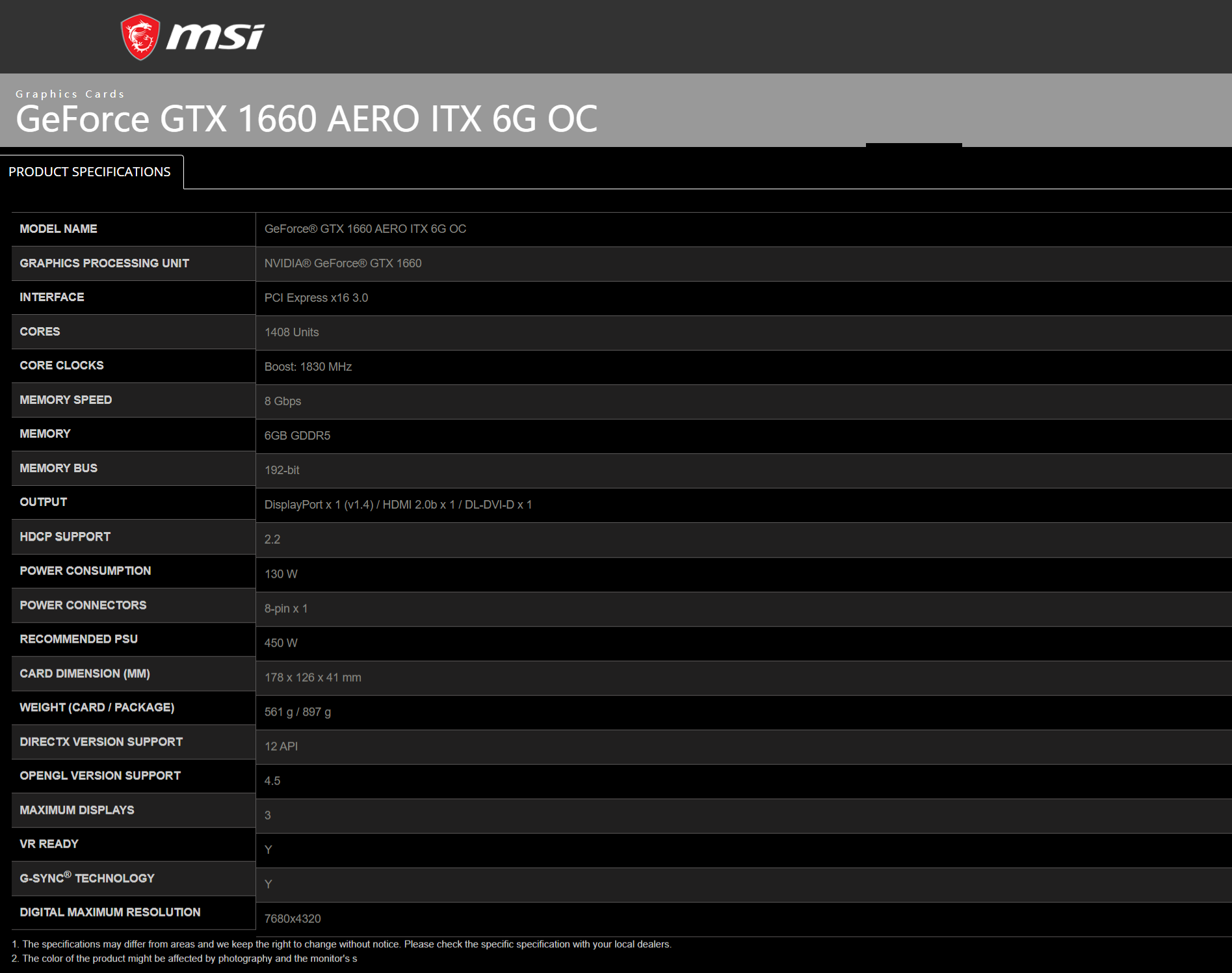1232x973 pixels.
Task: Click the Boost: 1830 MHz value
Action: pyautogui.click(x=308, y=367)
